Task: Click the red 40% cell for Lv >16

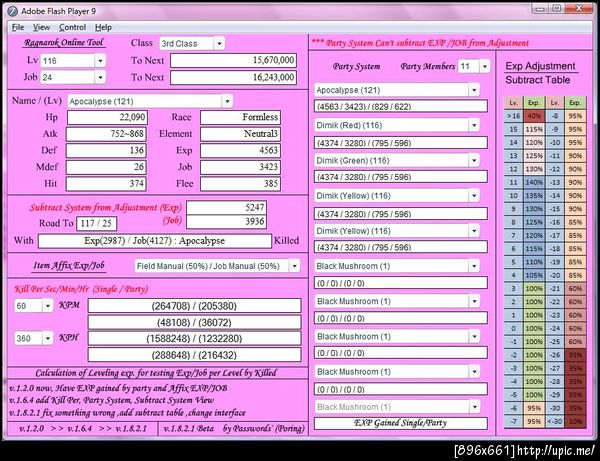Action: click(x=534, y=116)
